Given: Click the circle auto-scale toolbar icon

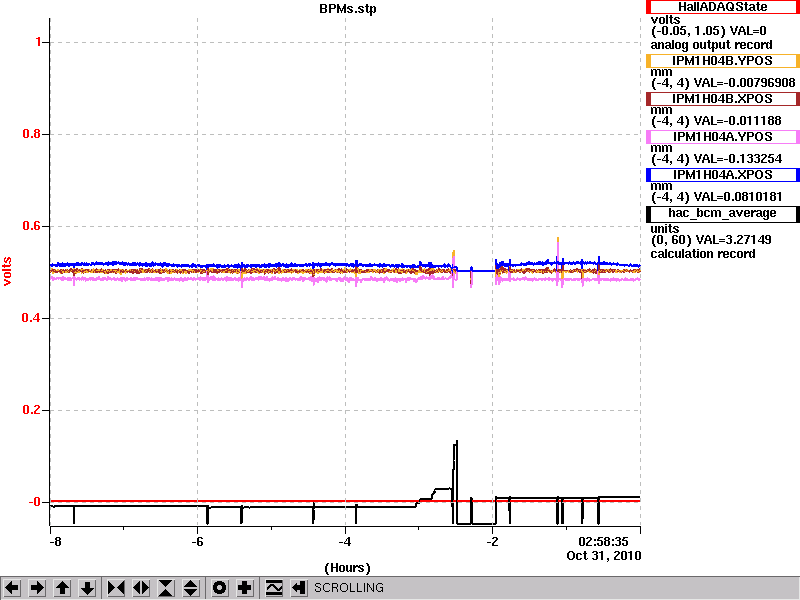Looking at the screenshot, I should point(219,588).
